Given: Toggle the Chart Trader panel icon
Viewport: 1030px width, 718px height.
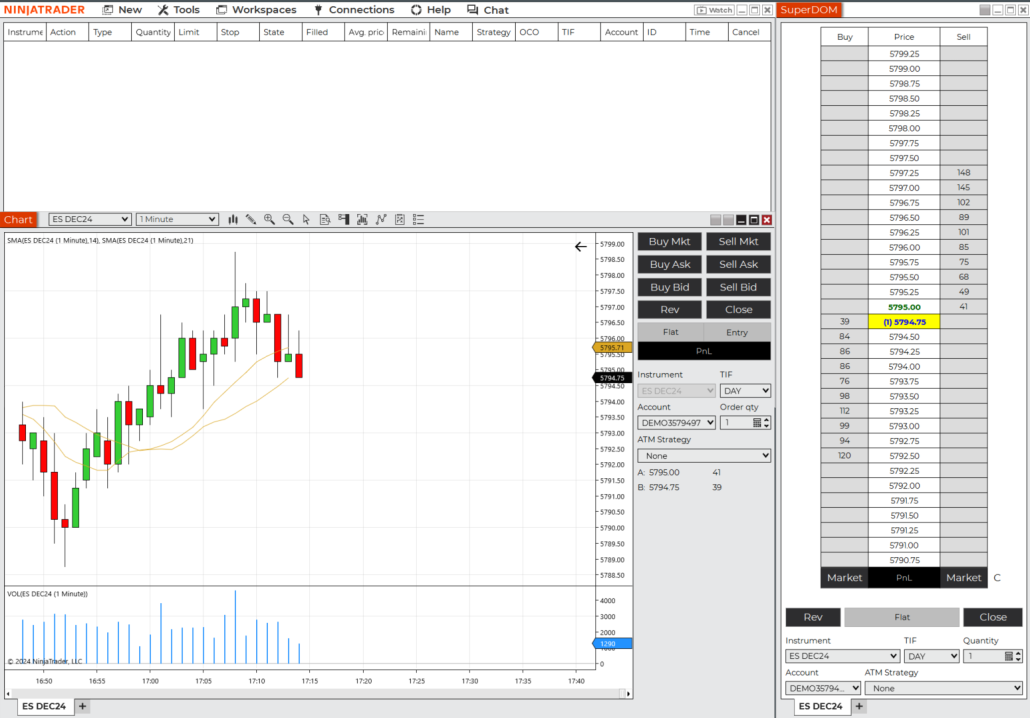Looking at the screenshot, I should [343, 219].
